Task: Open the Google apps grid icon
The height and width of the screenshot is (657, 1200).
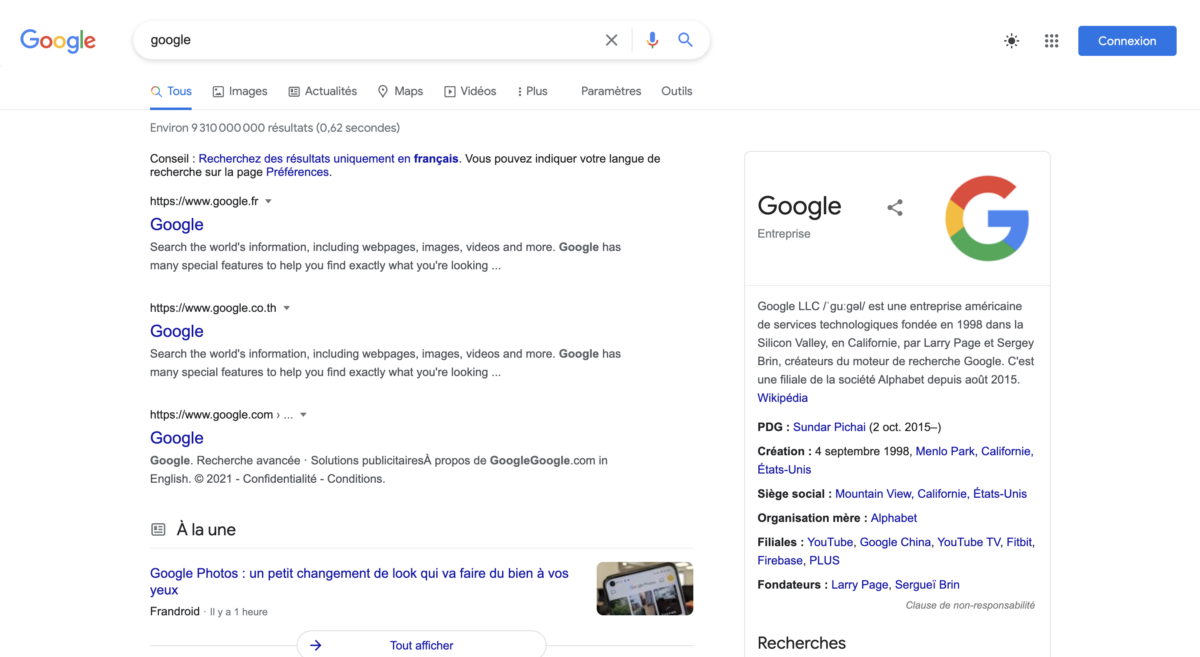Action: [x=1051, y=41]
